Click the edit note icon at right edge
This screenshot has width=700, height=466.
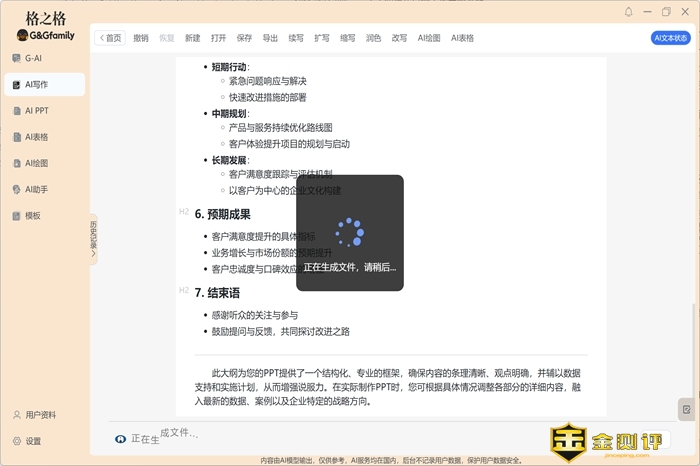point(686,409)
